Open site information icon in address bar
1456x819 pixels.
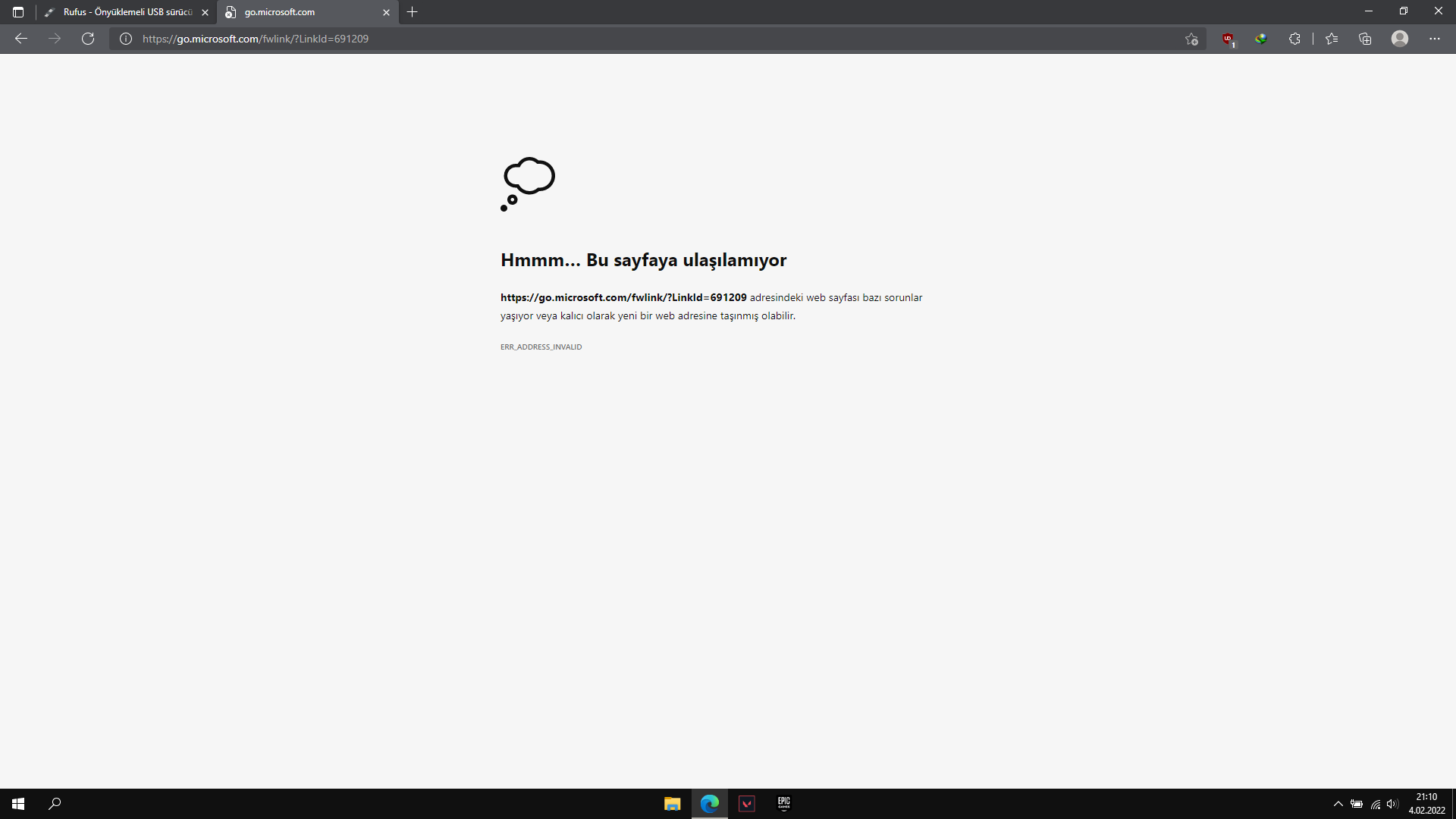click(x=126, y=39)
